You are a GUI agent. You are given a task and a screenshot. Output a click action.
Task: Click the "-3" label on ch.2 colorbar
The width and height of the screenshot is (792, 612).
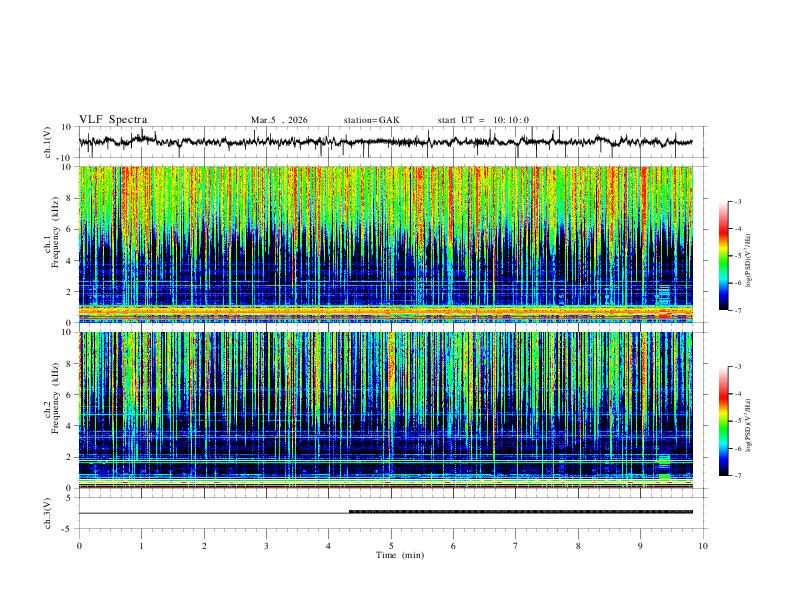(x=737, y=367)
